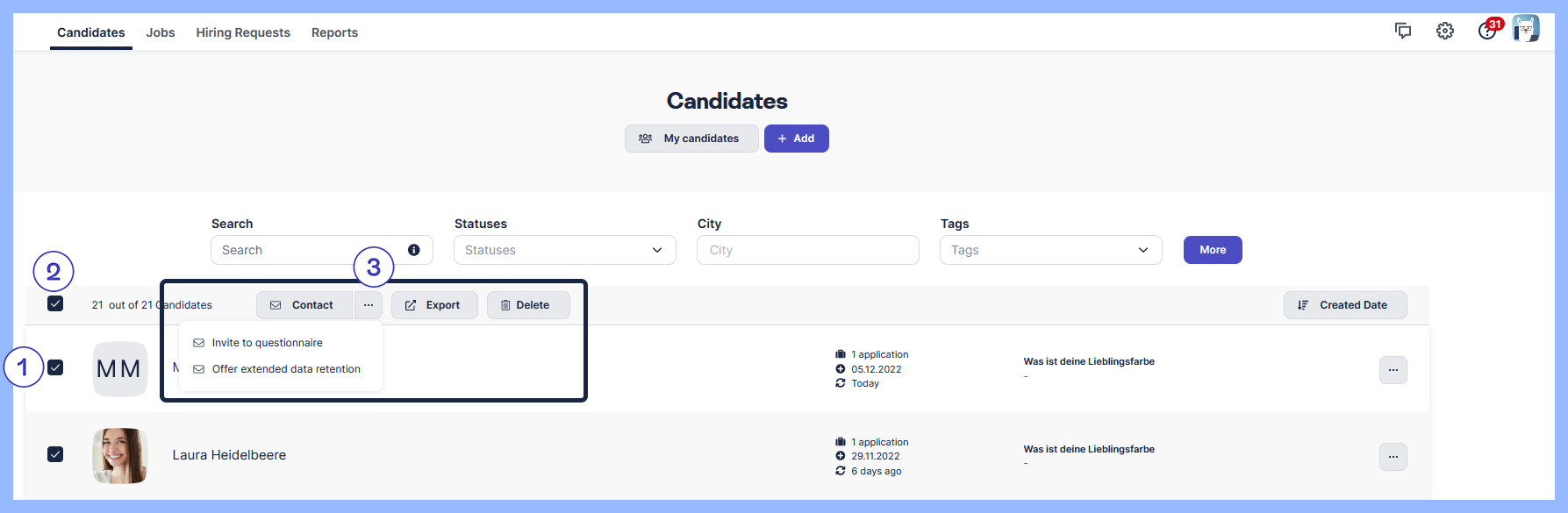This screenshot has width=1568, height=513.
Task: Select Invite to questionnaire menu option
Action: pos(267,343)
